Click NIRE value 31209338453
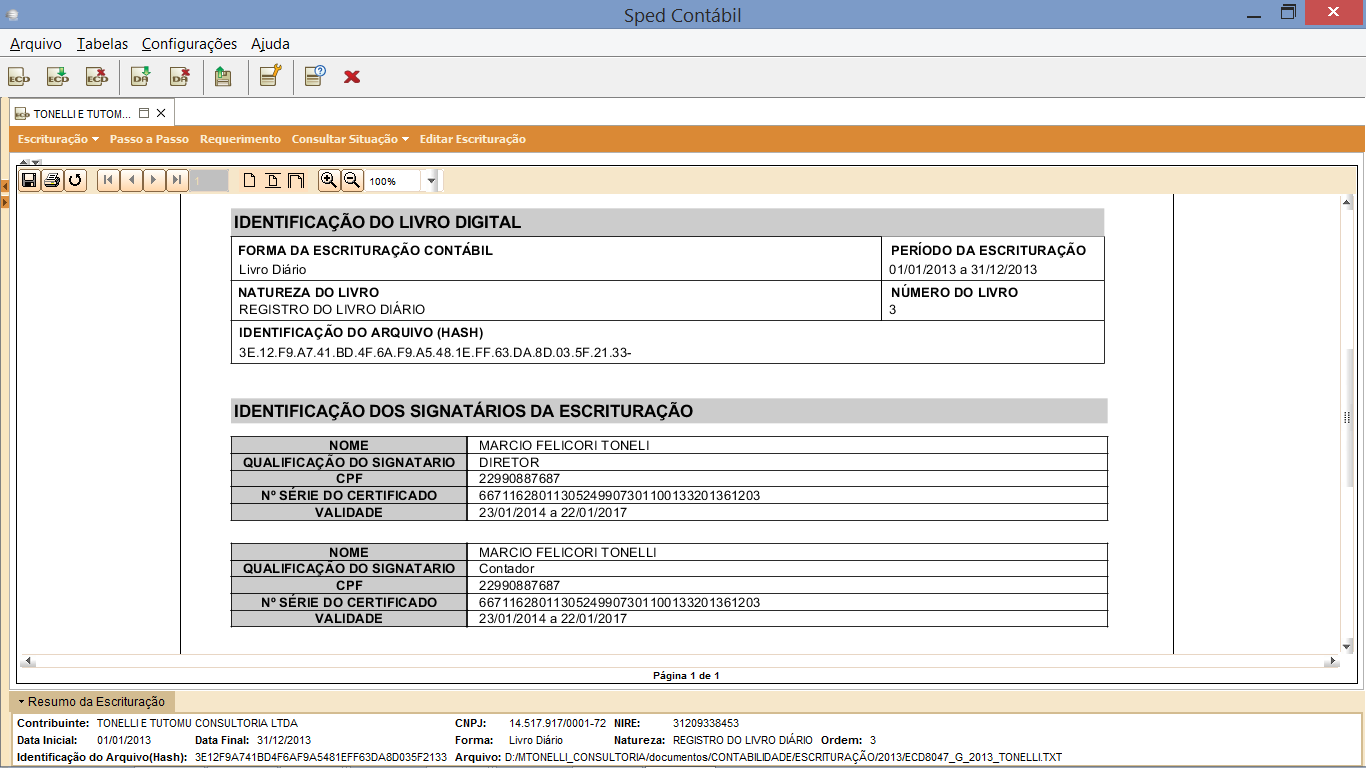1366x768 pixels. pos(706,723)
